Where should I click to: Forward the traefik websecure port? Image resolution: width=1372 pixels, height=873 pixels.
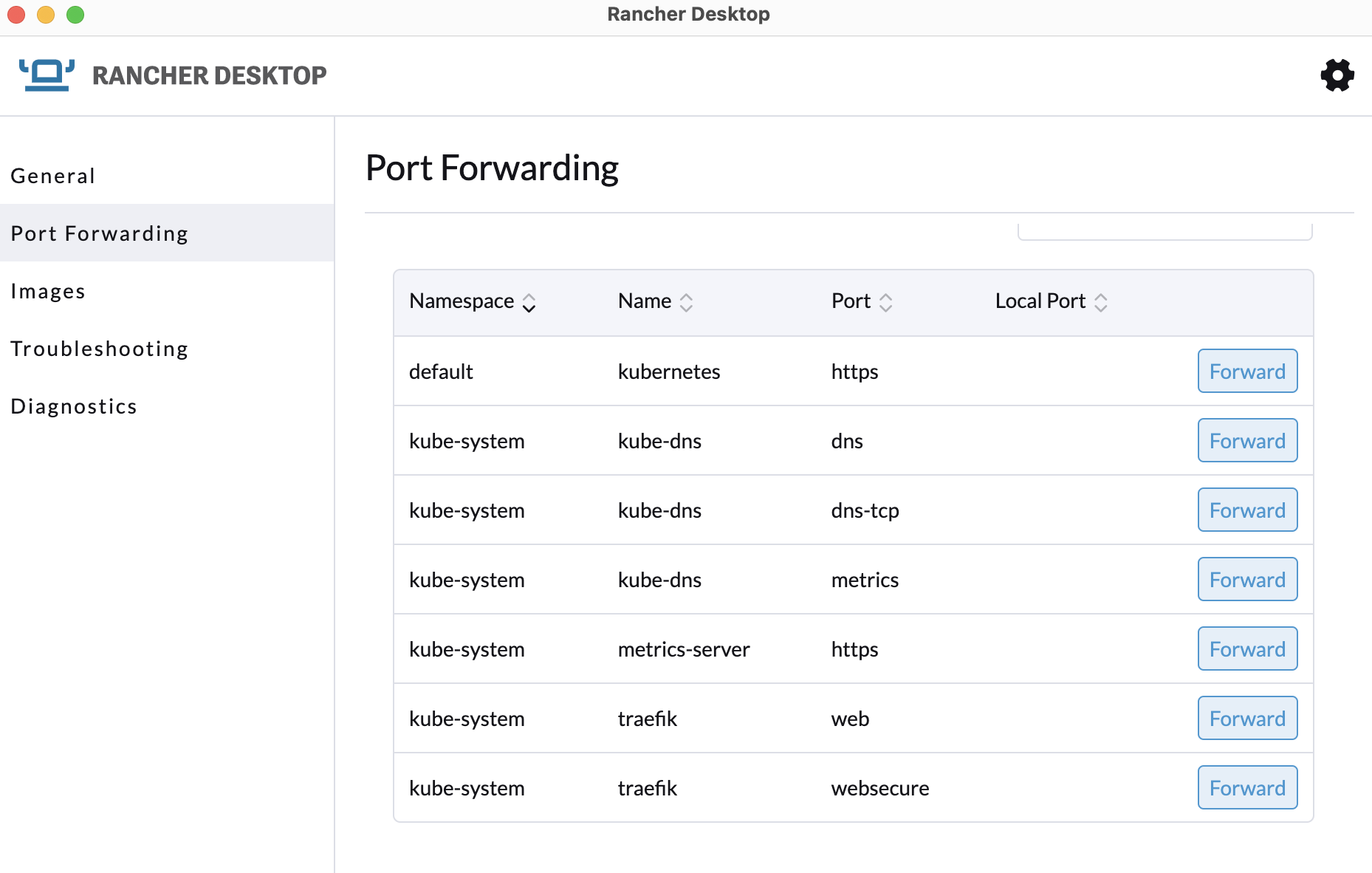click(1247, 788)
